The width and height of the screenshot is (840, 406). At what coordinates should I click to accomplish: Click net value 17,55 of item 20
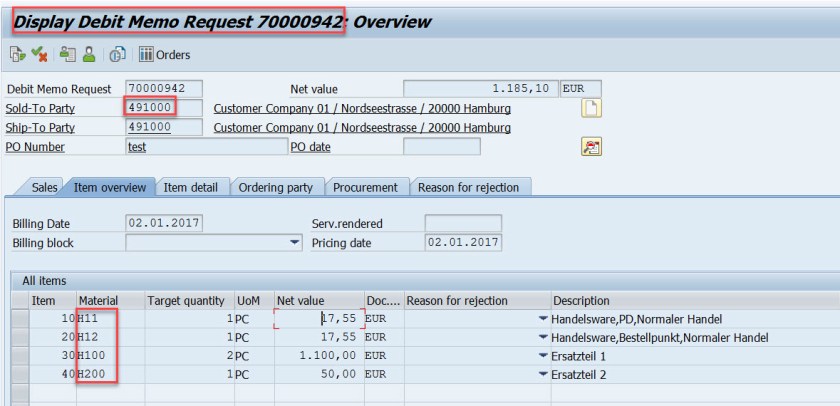click(319, 337)
